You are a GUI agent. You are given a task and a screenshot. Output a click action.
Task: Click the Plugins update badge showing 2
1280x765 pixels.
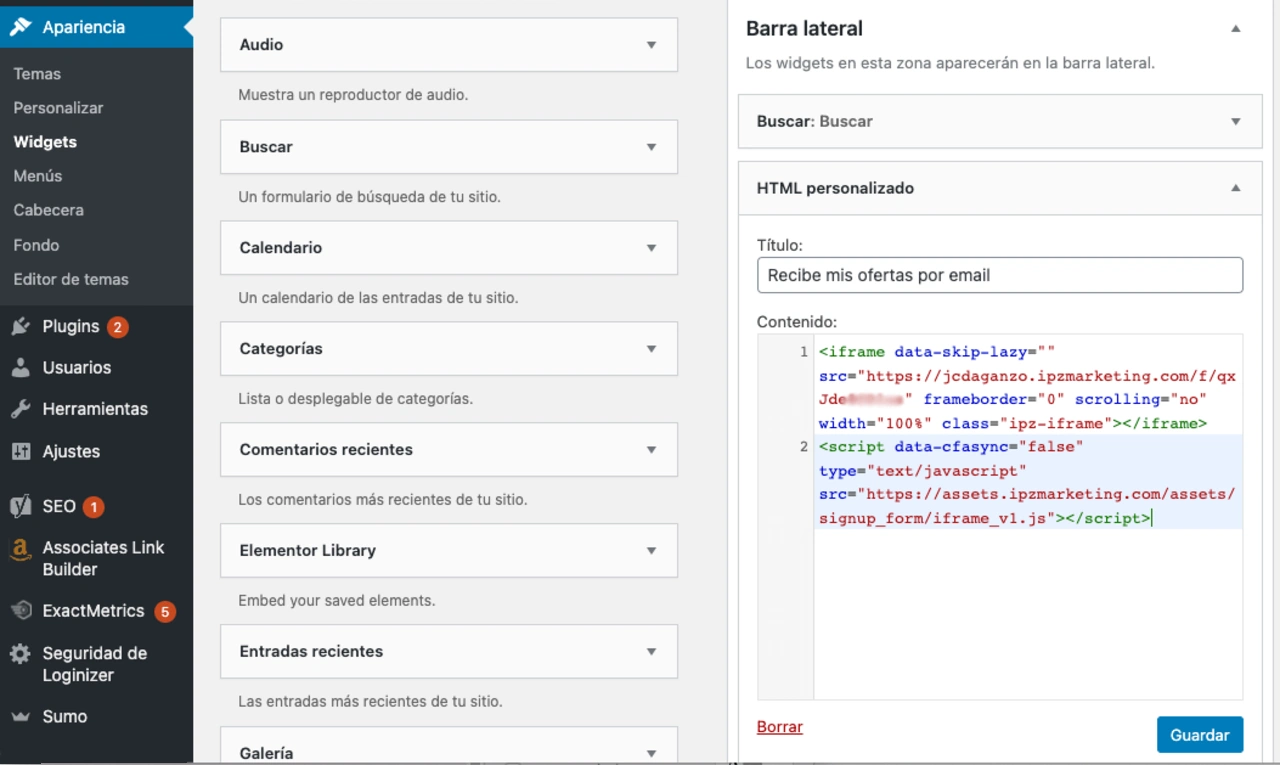point(118,327)
